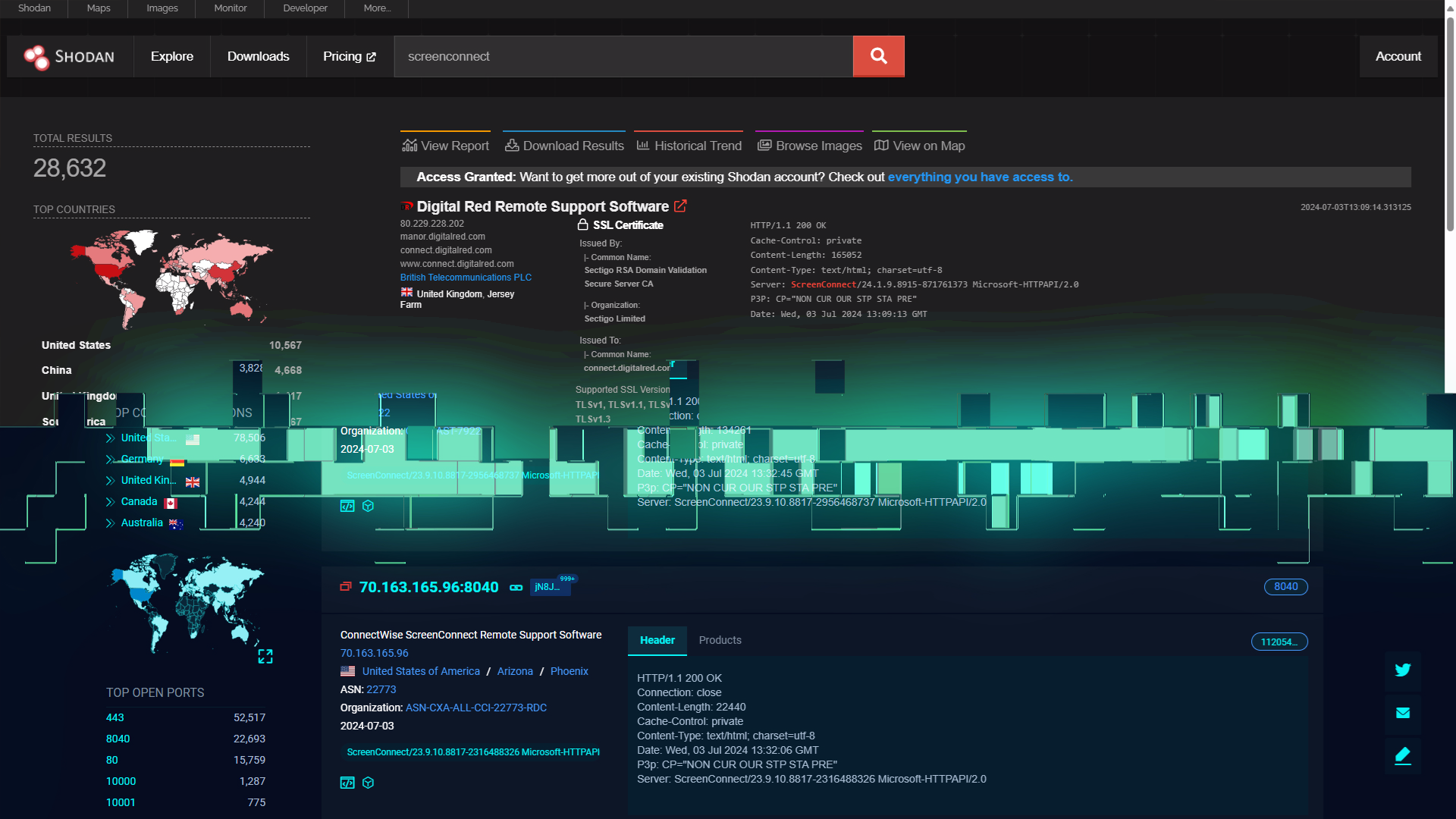Click the Twitter share icon
1456x819 pixels.
pos(1402,670)
